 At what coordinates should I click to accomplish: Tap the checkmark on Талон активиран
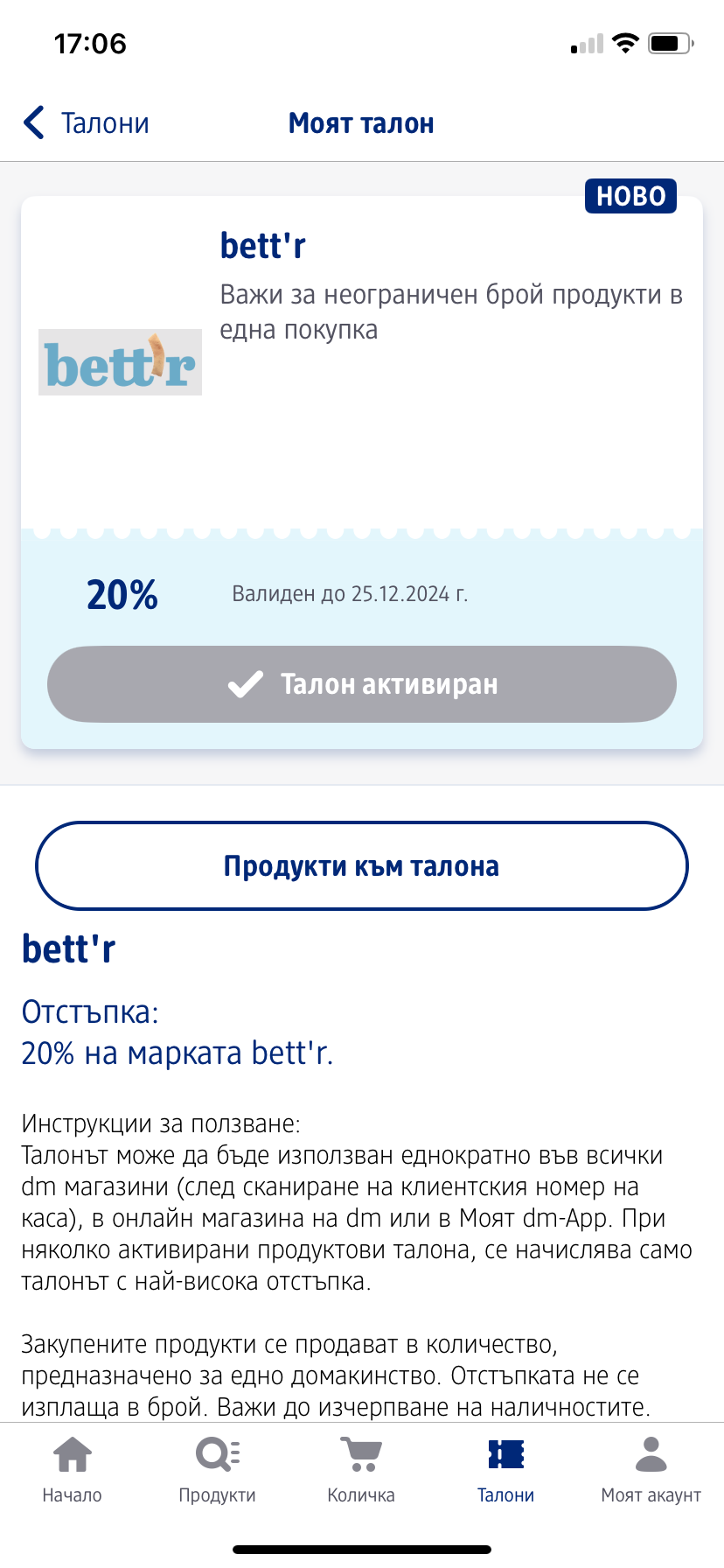(x=245, y=684)
